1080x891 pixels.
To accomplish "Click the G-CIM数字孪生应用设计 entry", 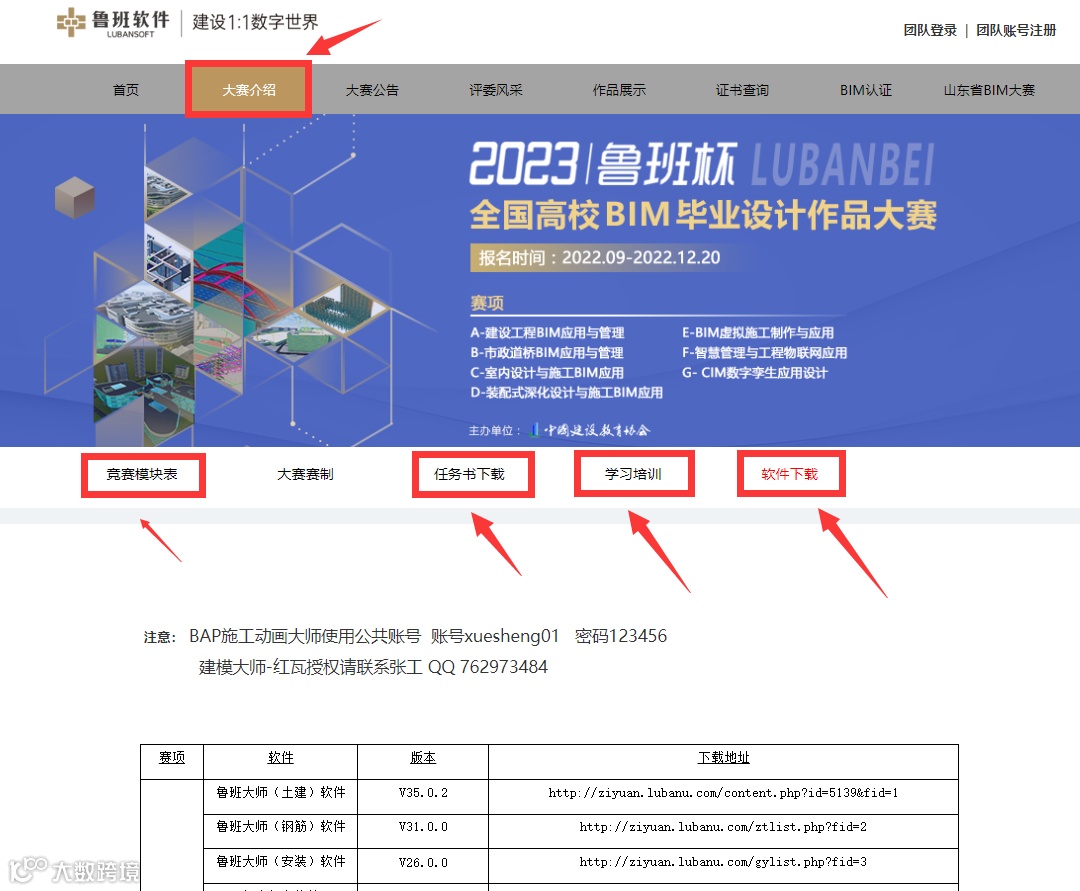I will tap(755, 373).
